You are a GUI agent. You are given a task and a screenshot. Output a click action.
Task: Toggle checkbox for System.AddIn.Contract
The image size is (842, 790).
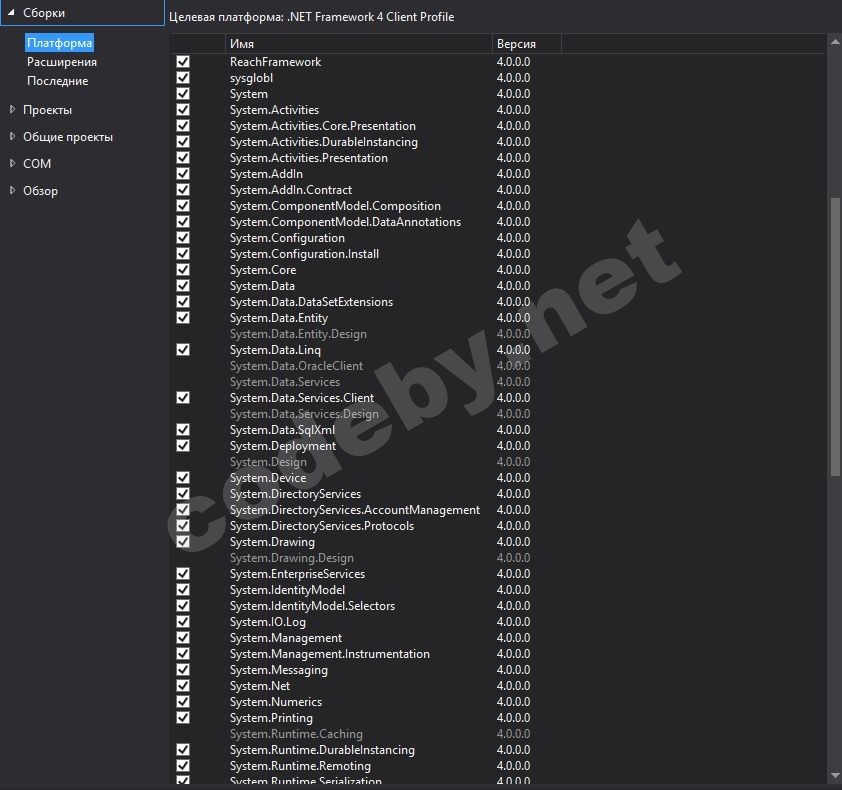(183, 190)
